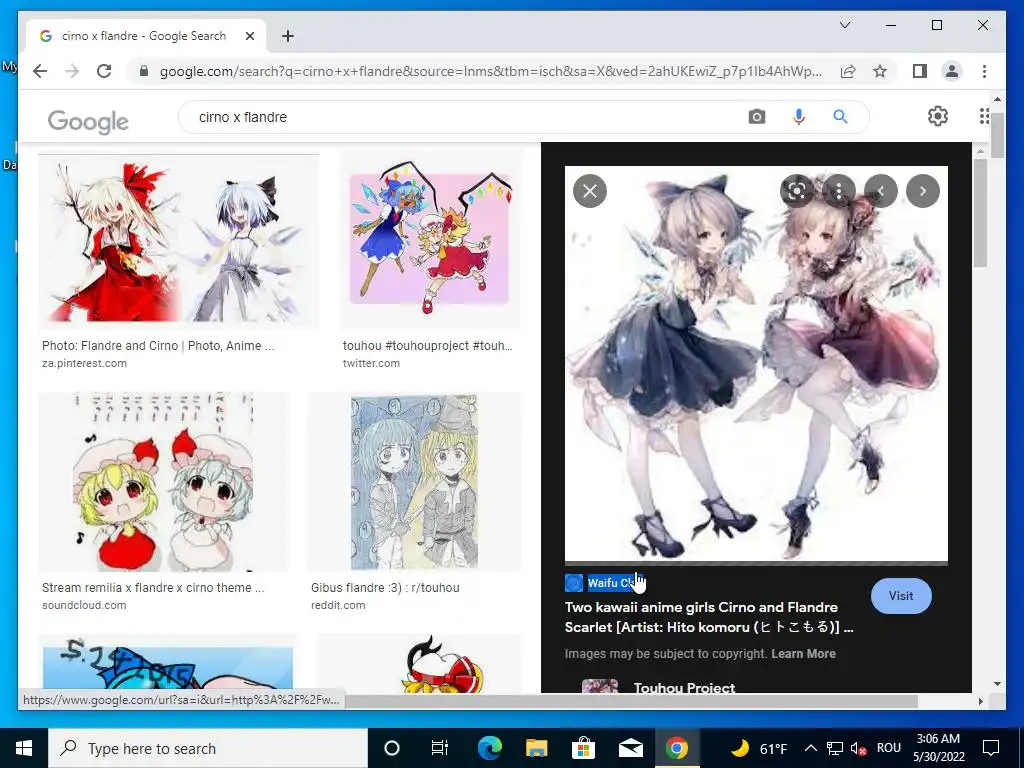This screenshot has width=1024, height=768.
Task: Open Task View on taskbar
Action: tap(440, 748)
